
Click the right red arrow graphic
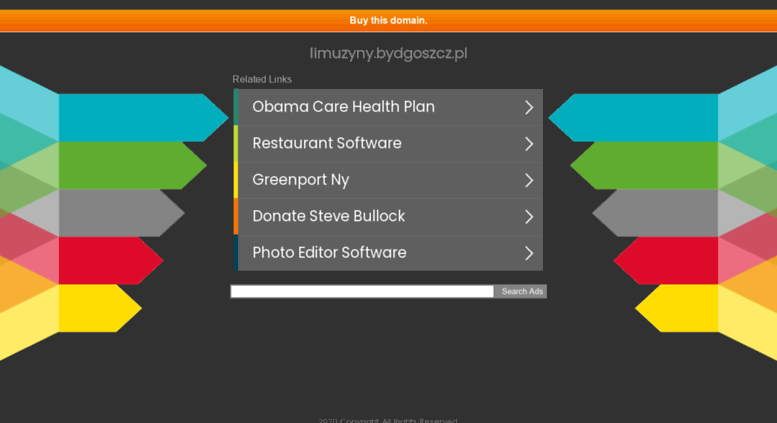tap(666, 261)
